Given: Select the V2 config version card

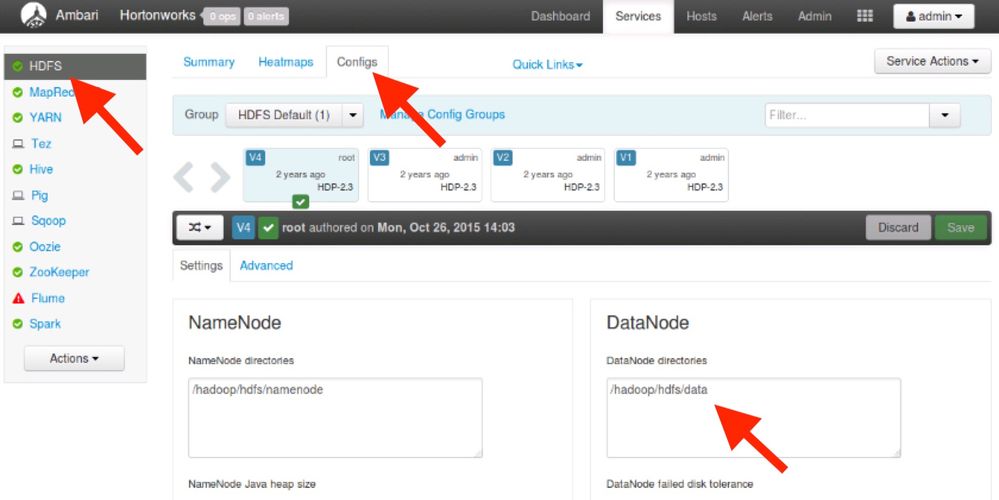Looking at the screenshot, I should tap(547, 175).
